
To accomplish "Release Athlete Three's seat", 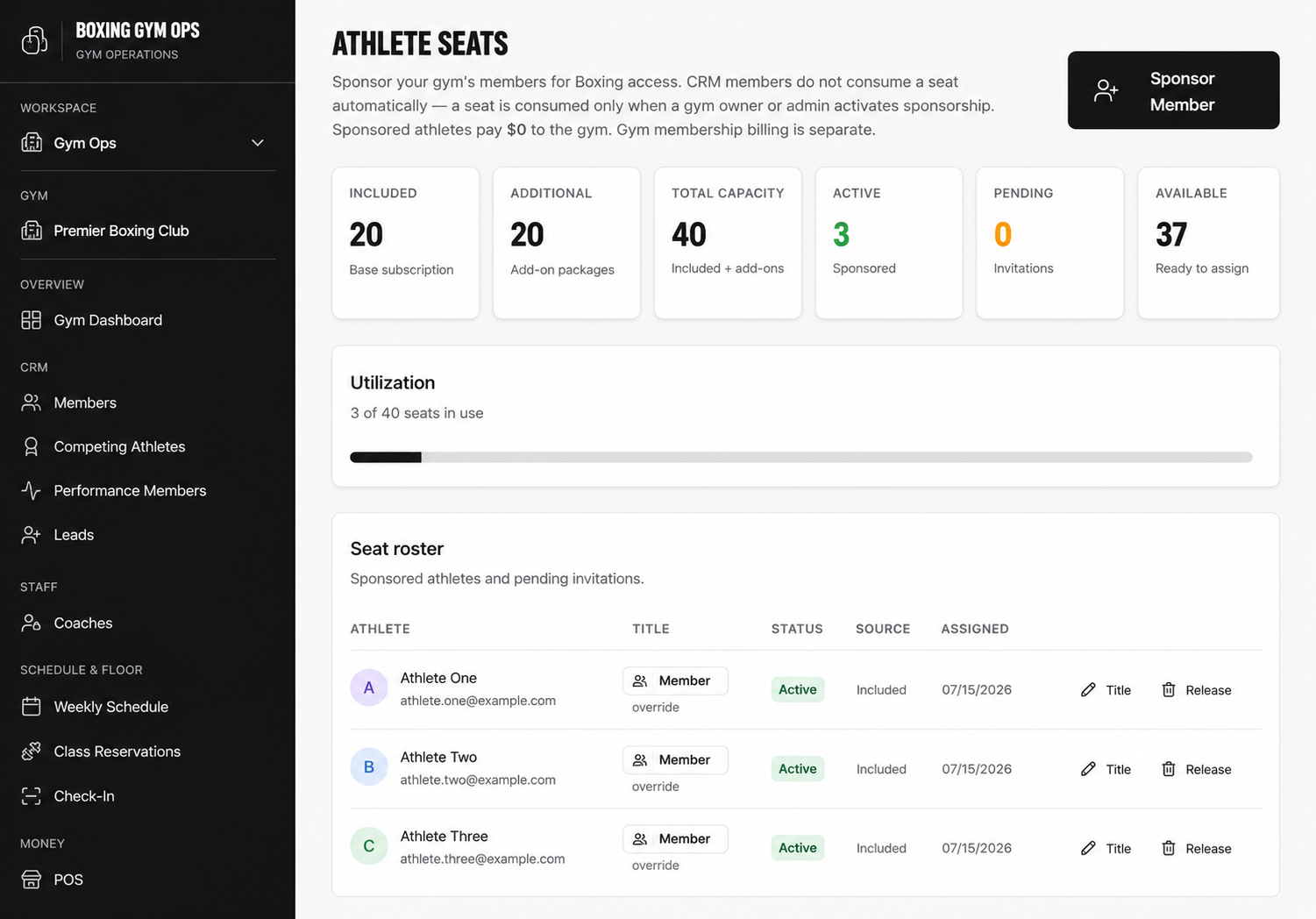I will click(1197, 848).
